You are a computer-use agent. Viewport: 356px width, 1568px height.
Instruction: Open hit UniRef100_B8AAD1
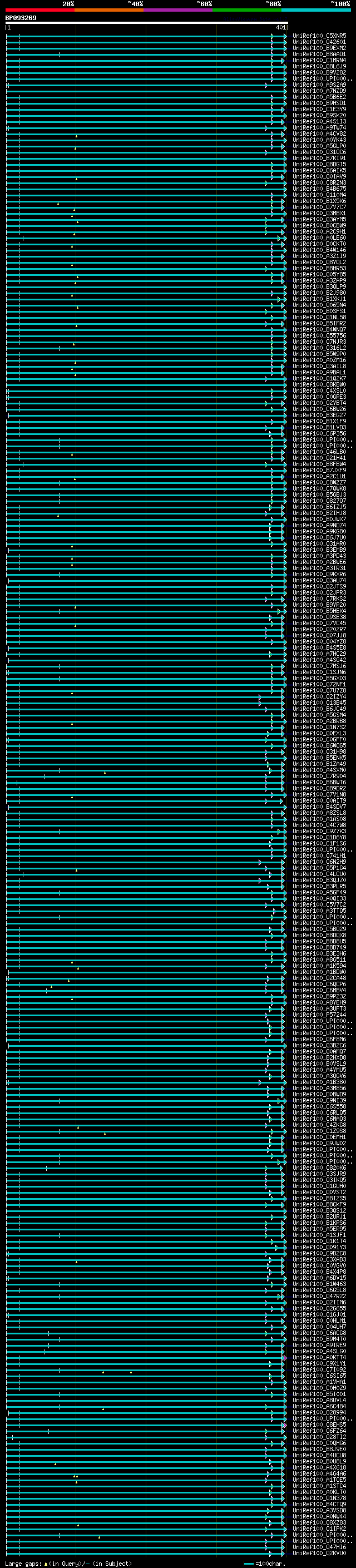point(319,54)
